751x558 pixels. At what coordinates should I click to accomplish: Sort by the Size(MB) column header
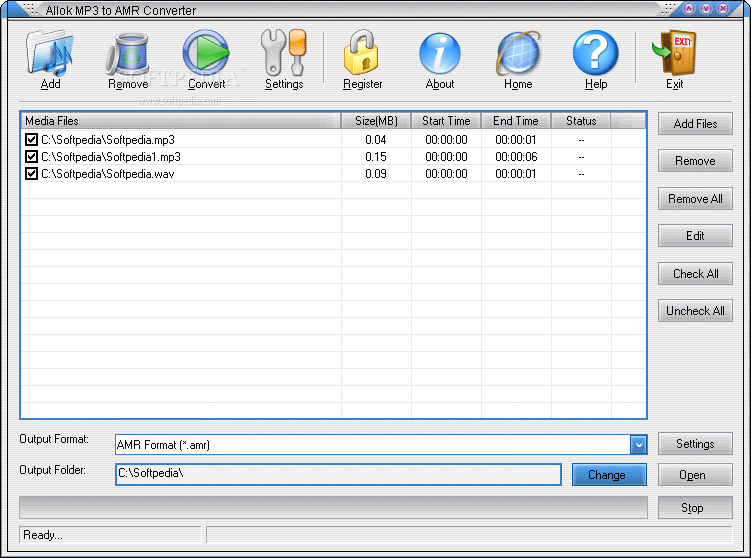(x=376, y=121)
